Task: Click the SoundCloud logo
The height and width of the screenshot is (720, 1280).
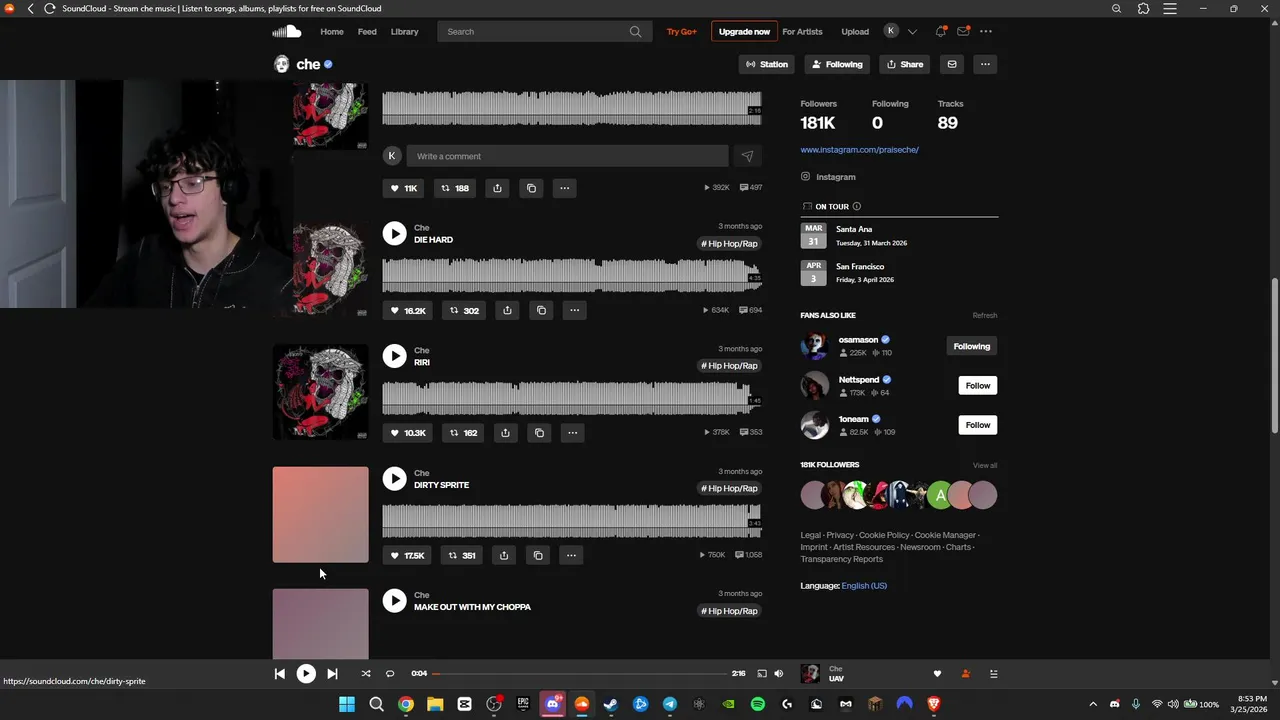Action: pos(287,31)
